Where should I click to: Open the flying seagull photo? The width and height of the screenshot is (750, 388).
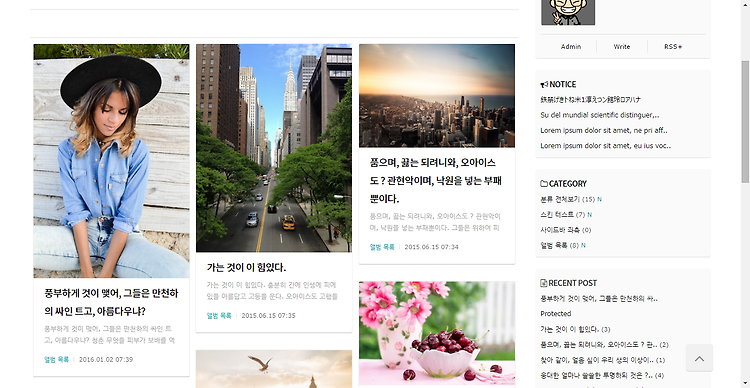click(x=274, y=369)
